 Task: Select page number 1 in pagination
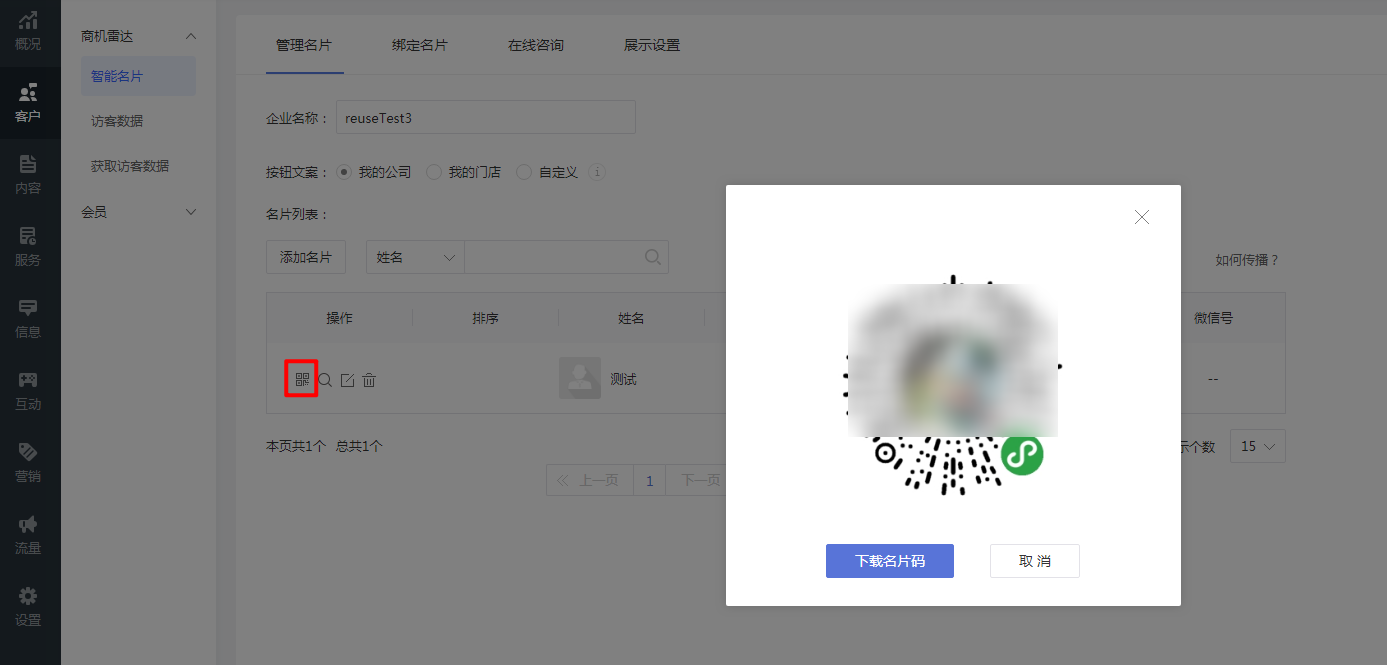(x=649, y=480)
